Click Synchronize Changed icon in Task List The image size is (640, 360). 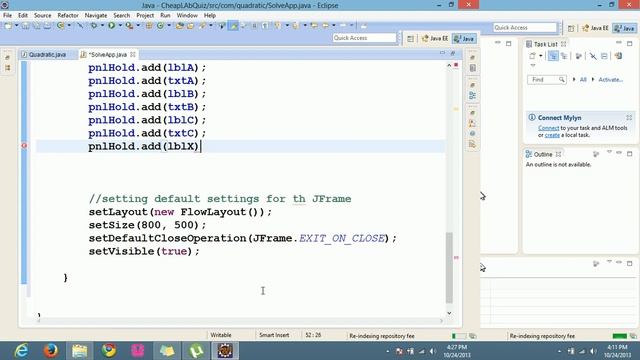click(618, 56)
